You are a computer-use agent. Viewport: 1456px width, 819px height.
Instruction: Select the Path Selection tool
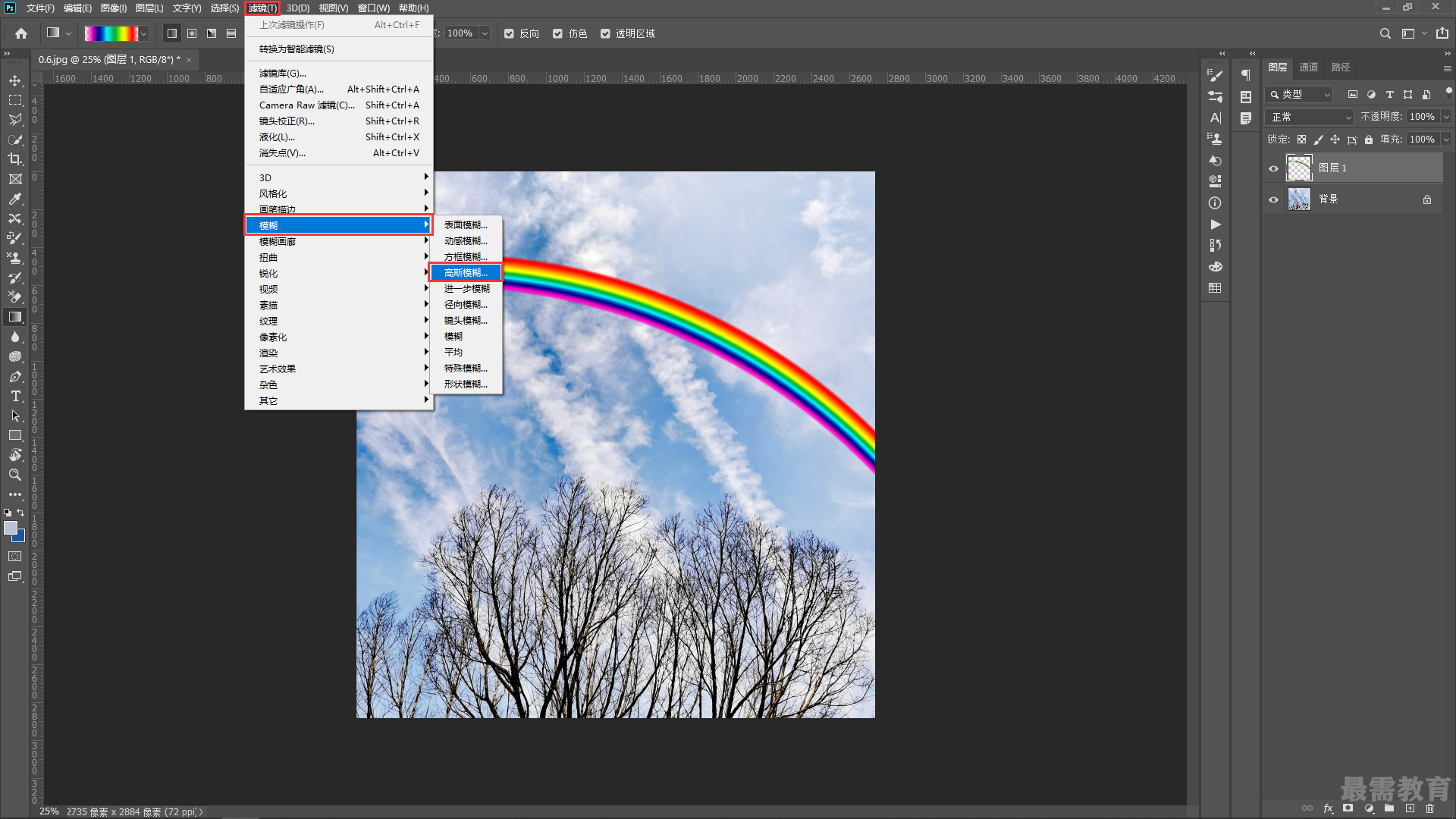[15, 416]
